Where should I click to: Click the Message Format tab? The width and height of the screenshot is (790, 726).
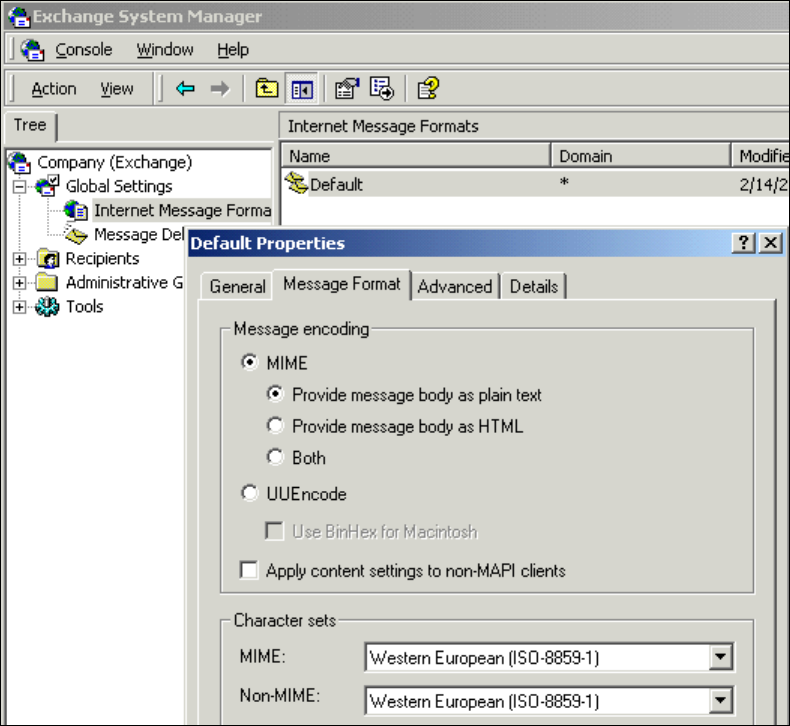[x=342, y=284]
